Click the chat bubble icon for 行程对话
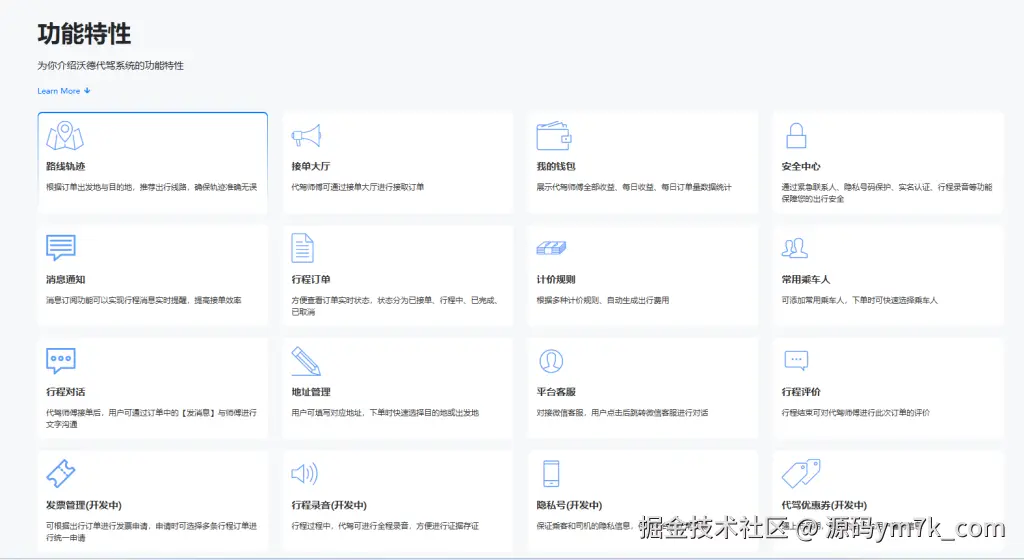This screenshot has width=1024, height=560. point(61,360)
